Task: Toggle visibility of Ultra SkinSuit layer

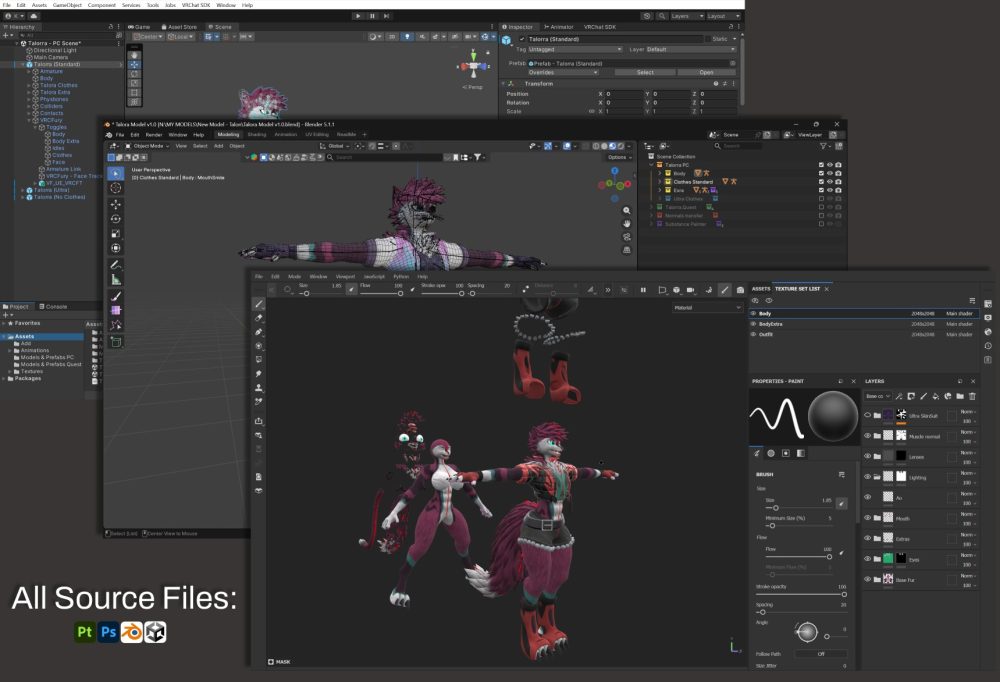Action: pyautogui.click(x=867, y=415)
